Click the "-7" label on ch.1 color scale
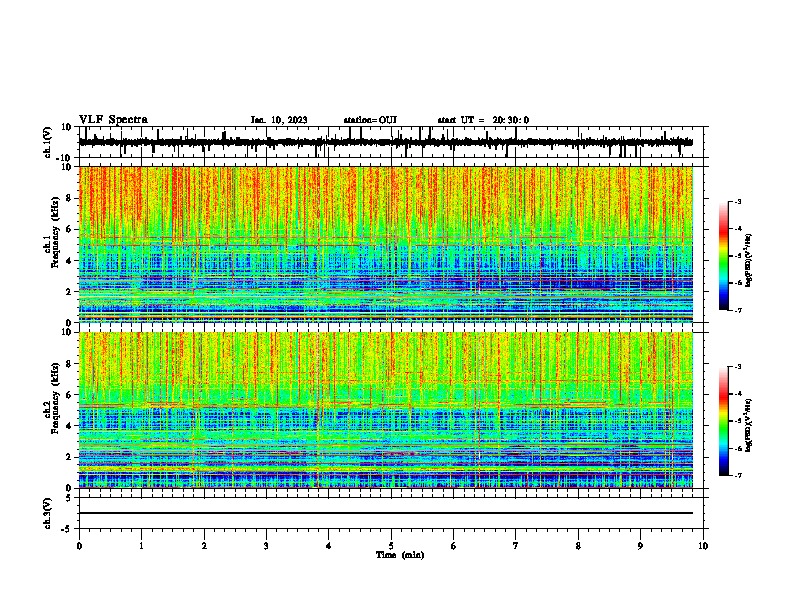 [x=738, y=310]
